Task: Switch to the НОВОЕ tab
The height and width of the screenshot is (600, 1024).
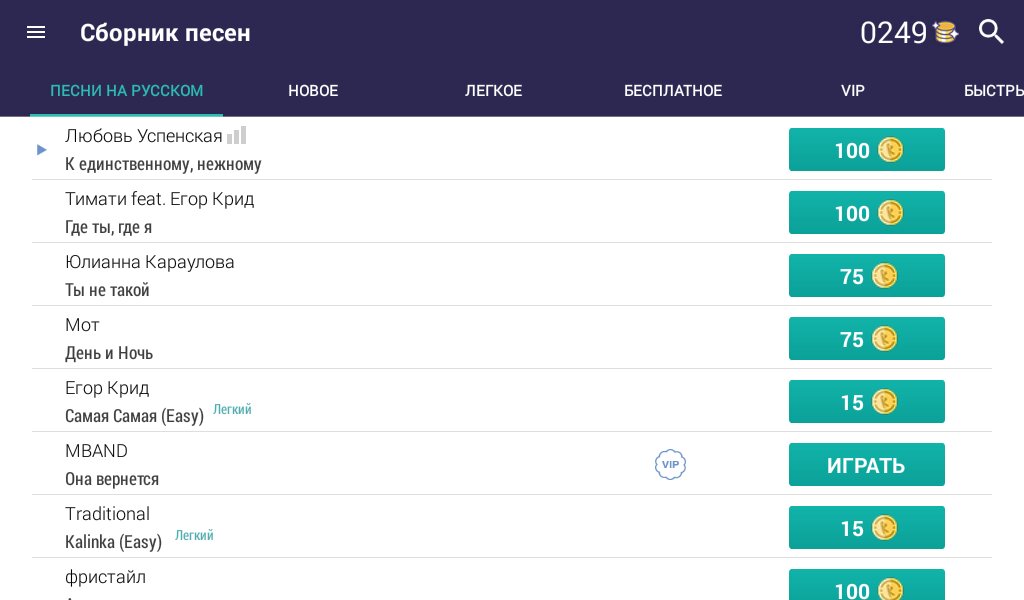Action: coord(313,91)
